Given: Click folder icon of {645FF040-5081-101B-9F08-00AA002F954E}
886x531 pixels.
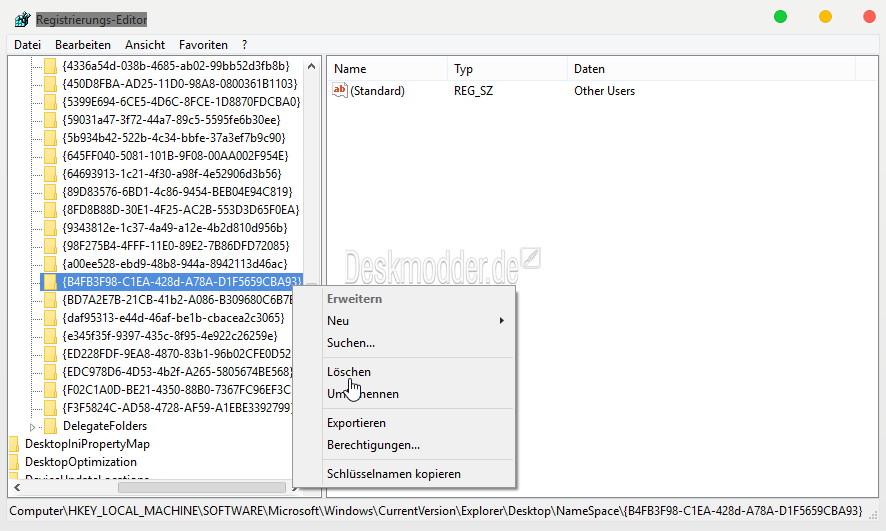Looking at the screenshot, I should pyautogui.click(x=50, y=156).
